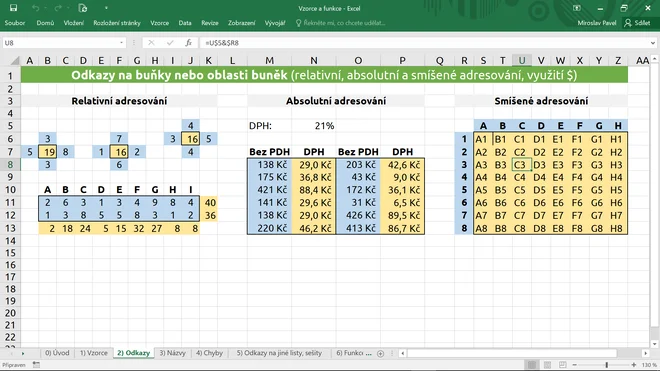Screen dimensions: 660x371
Task: Open Customize Quick Access Toolbar dropdown
Action: (106, 8)
